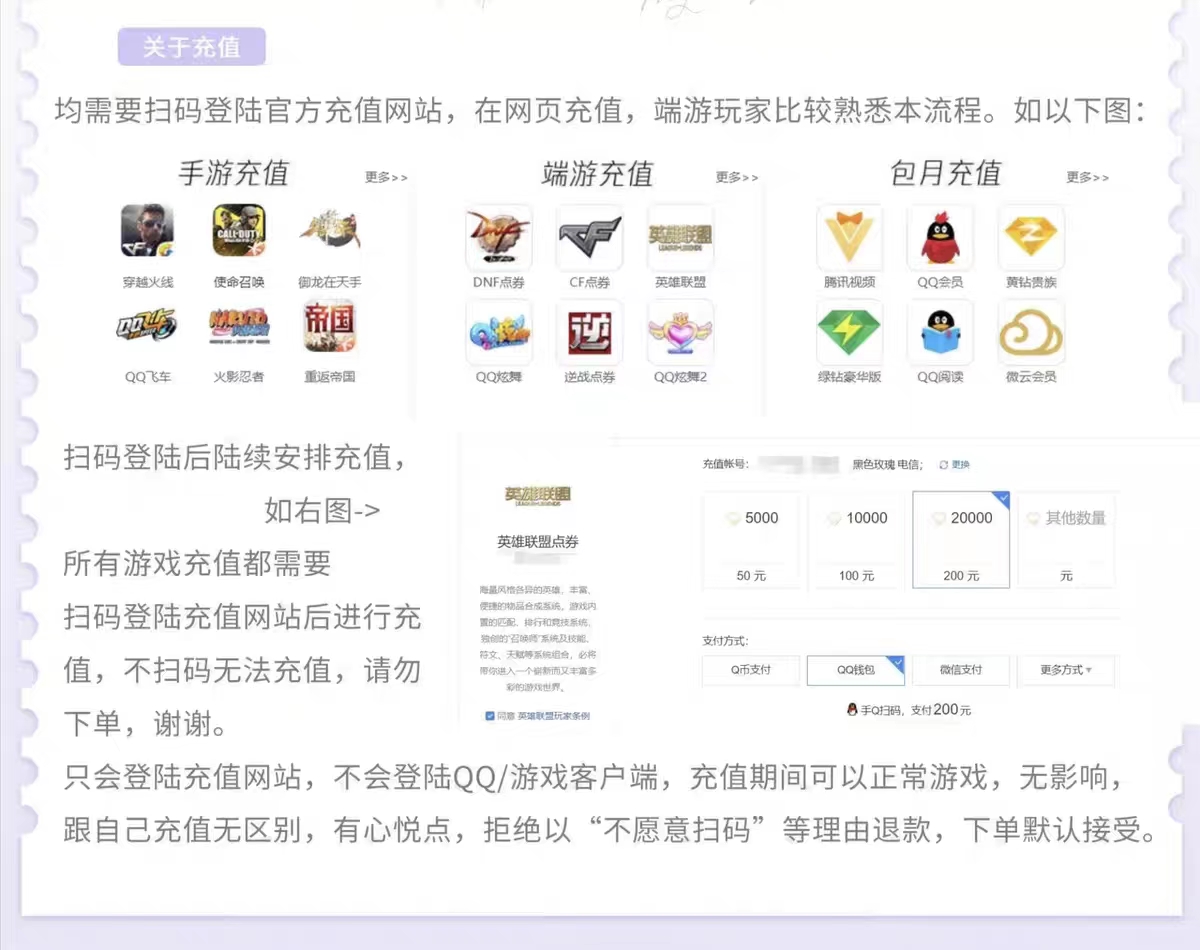Select the 20000 points for 200 元 option
Viewport: 1200px width, 950px height.
pos(961,540)
